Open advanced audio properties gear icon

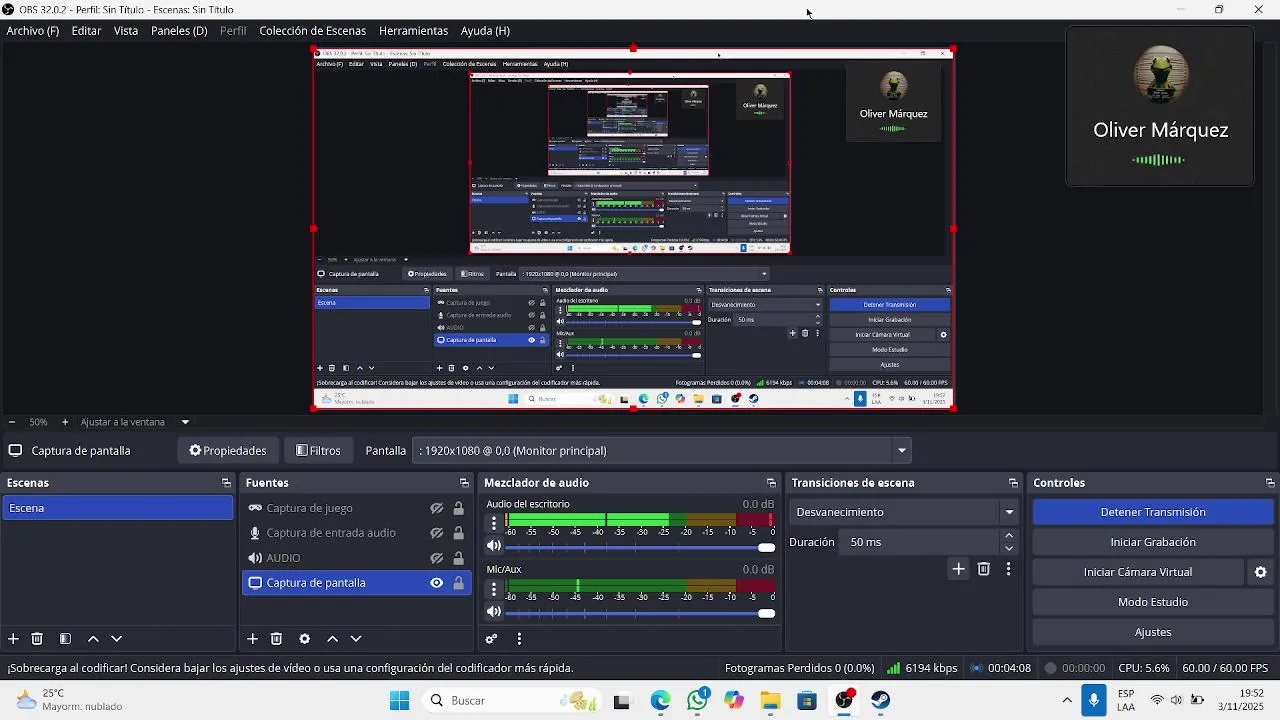pos(491,639)
